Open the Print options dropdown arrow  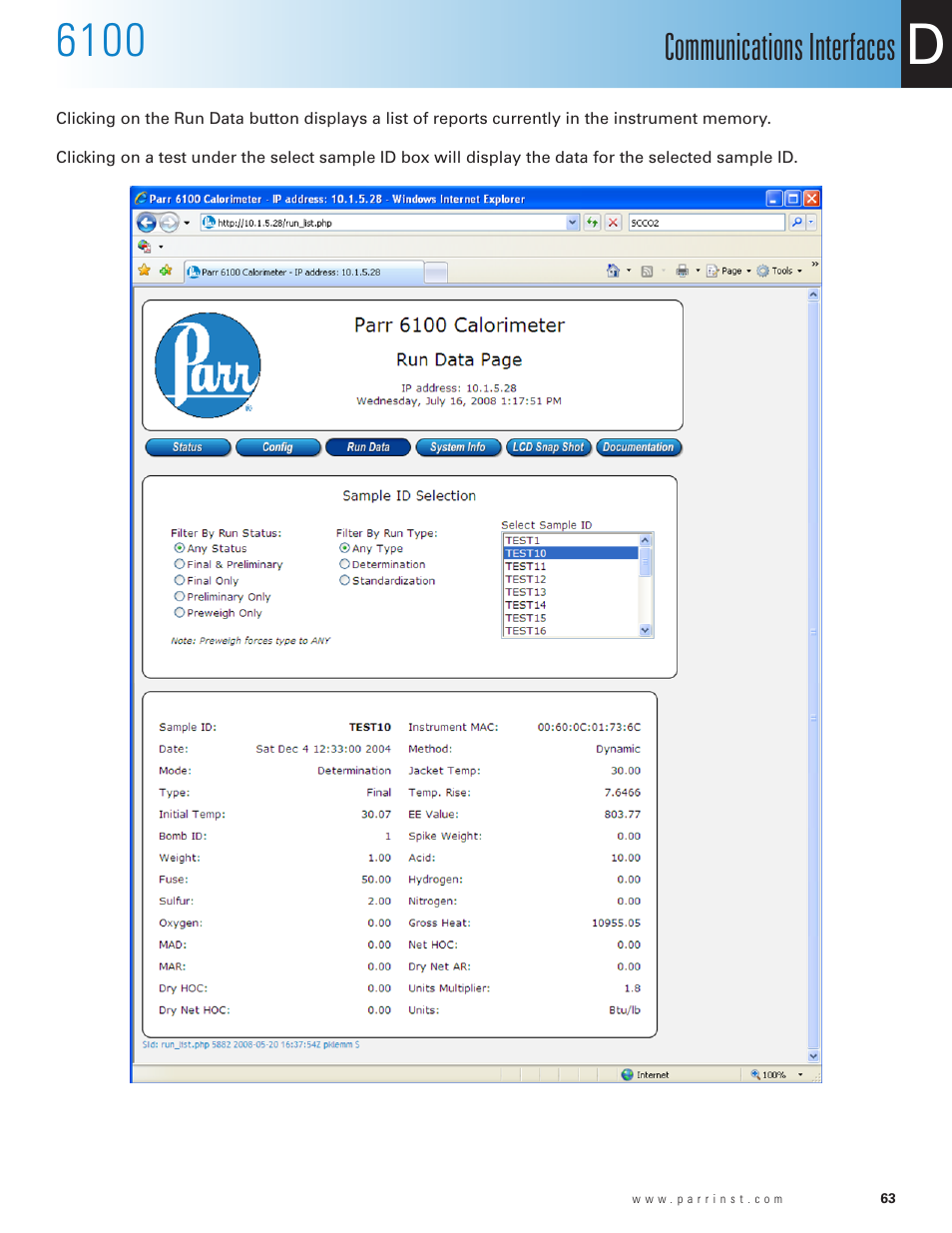tap(698, 271)
